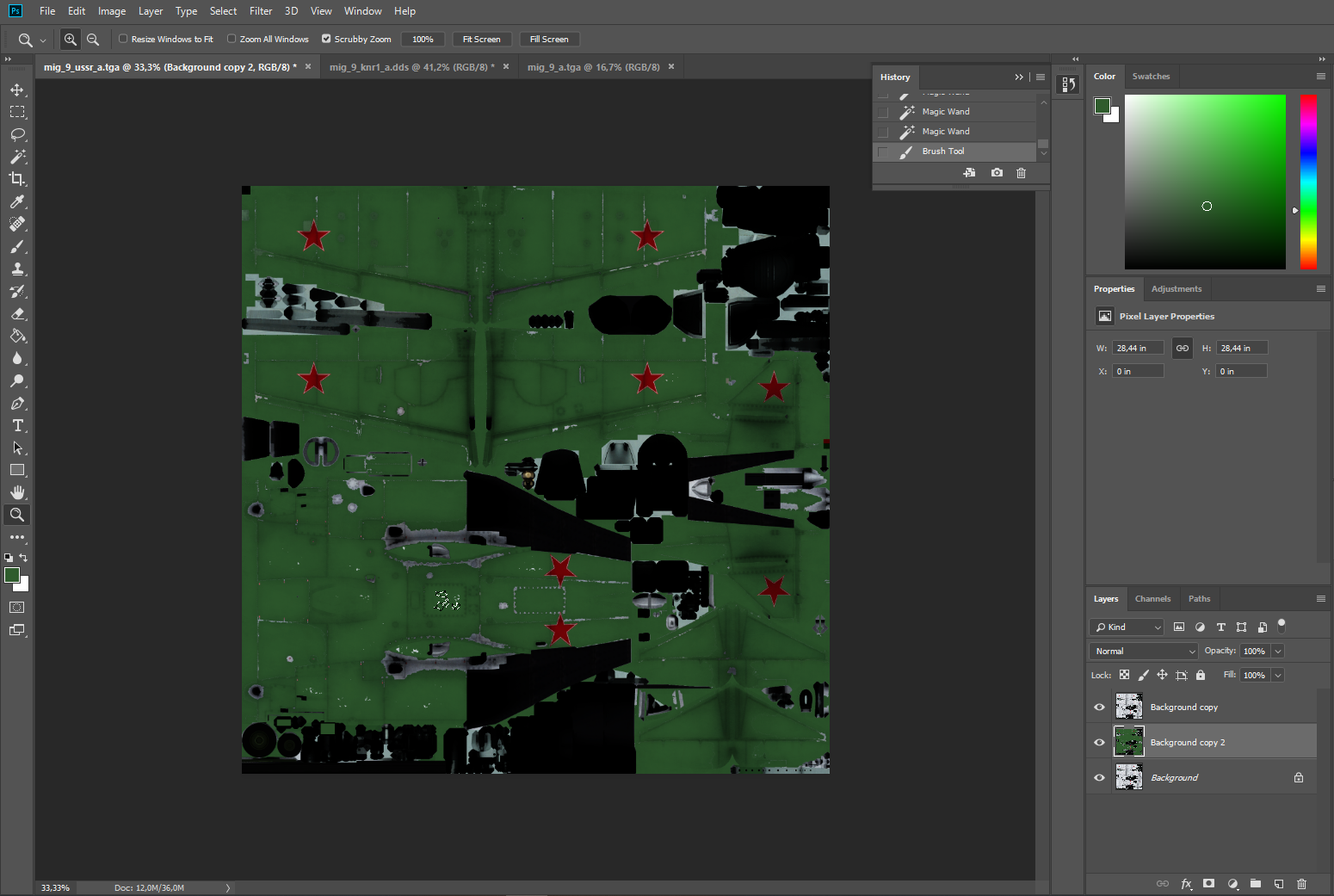Viewport: 1334px width, 896px height.
Task: Create new snapshot in History panel
Action: pyautogui.click(x=997, y=173)
